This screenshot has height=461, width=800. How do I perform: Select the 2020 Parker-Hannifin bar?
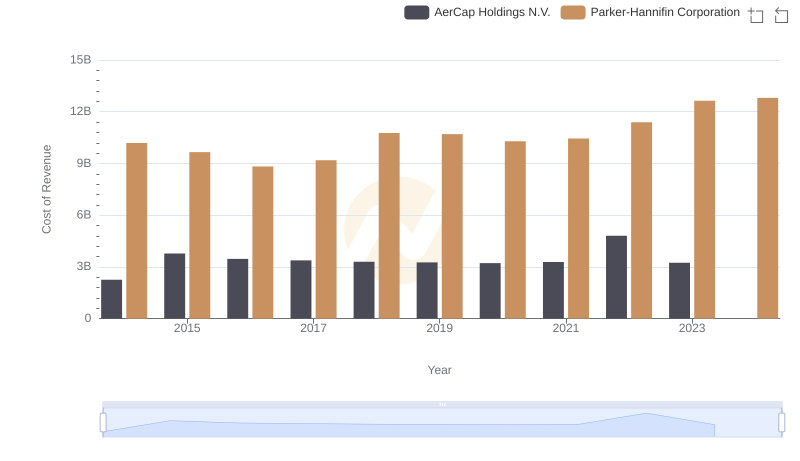515,230
